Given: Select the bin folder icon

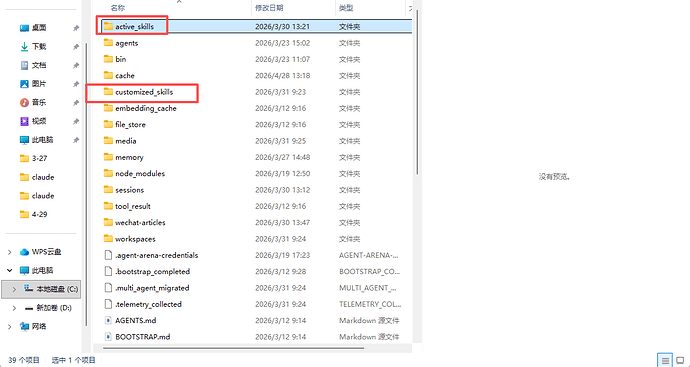Looking at the screenshot, I should pos(108,59).
